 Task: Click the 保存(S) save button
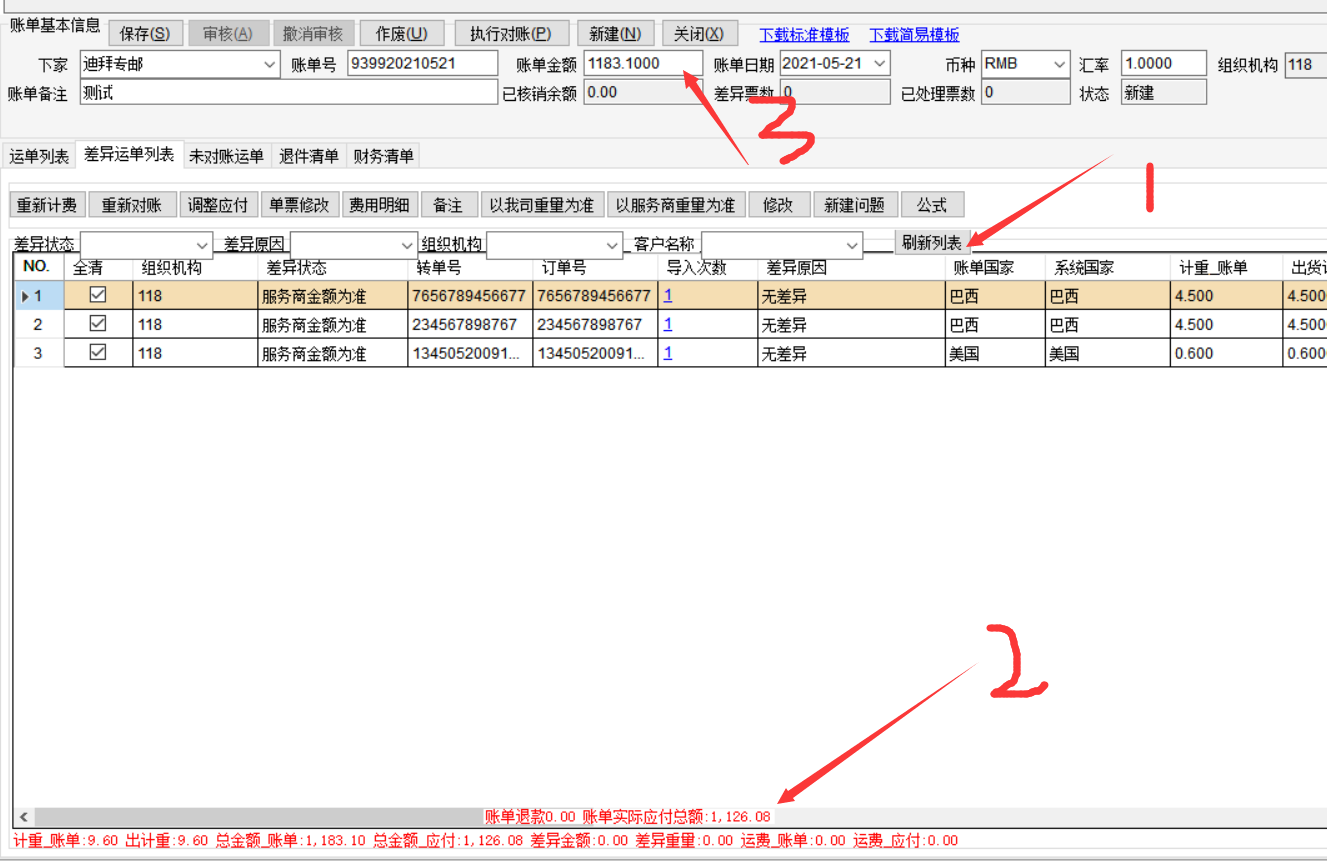pyautogui.click(x=144, y=33)
